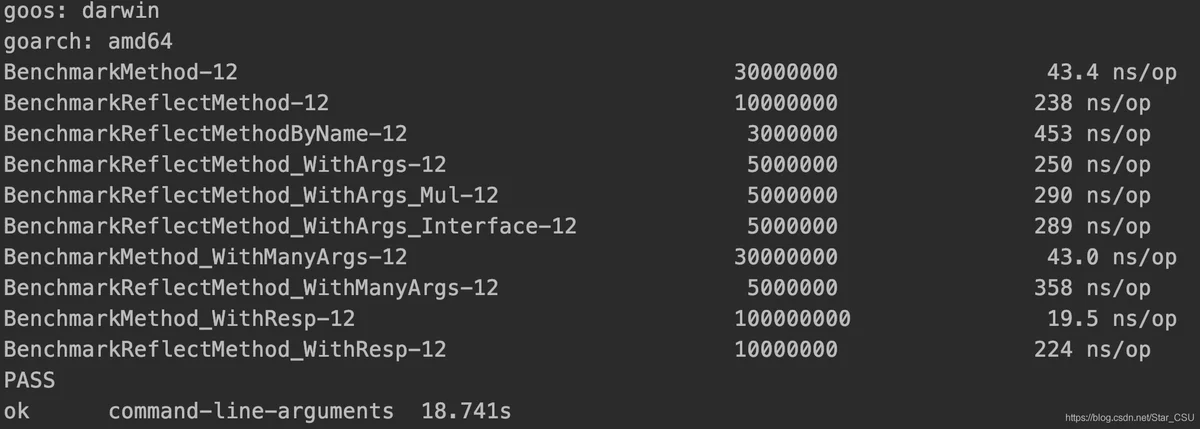The image size is (1200, 429).
Task: Click the PASS status text
Action: (29, 381)
